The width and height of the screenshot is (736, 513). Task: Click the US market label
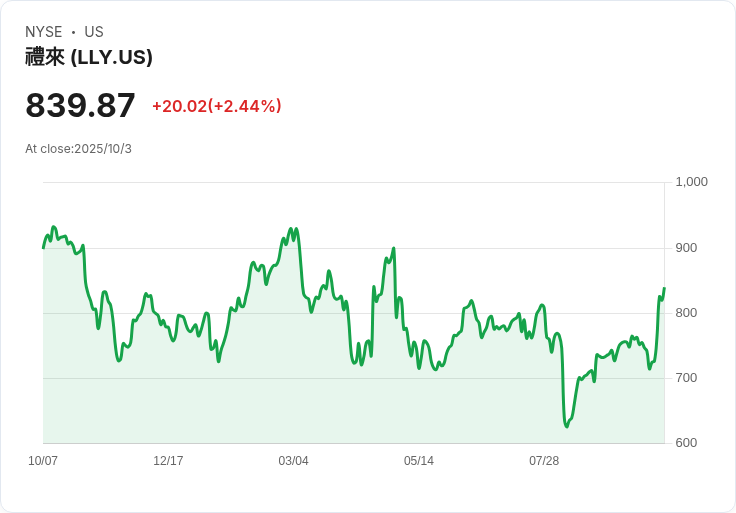[x=94, y=32]
